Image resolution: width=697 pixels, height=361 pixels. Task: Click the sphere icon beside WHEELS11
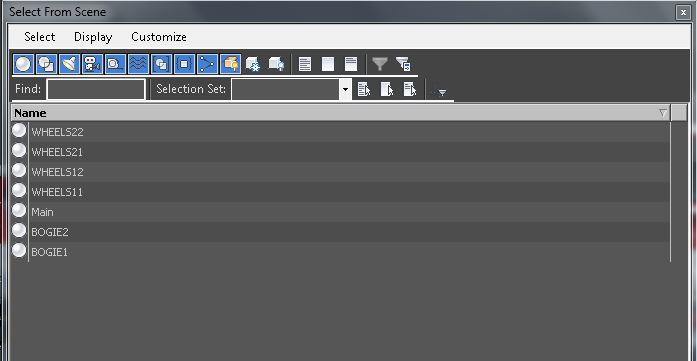pyautogui.click(x=19, y=190)
